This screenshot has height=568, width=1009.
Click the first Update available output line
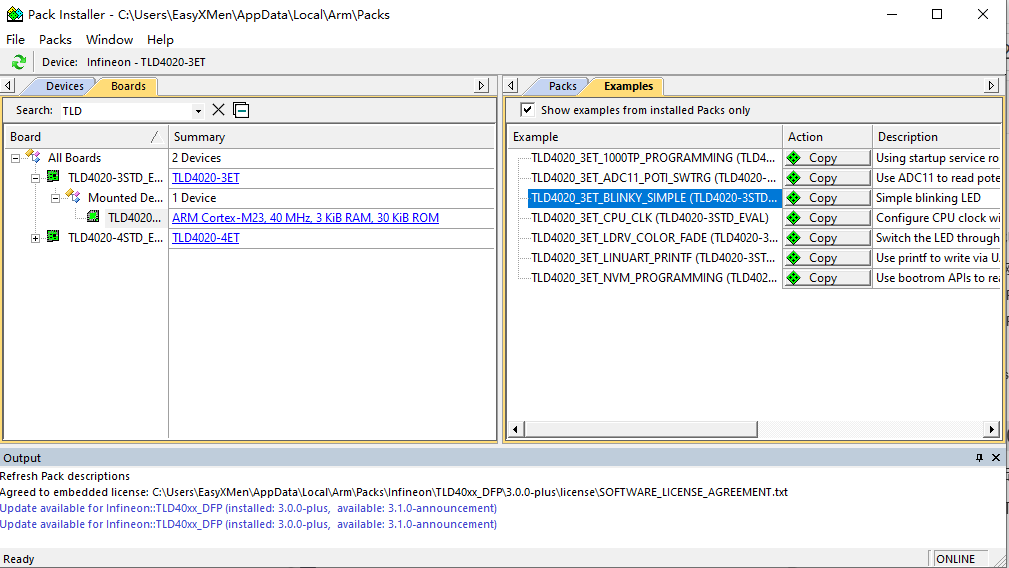tap(248, 508)
